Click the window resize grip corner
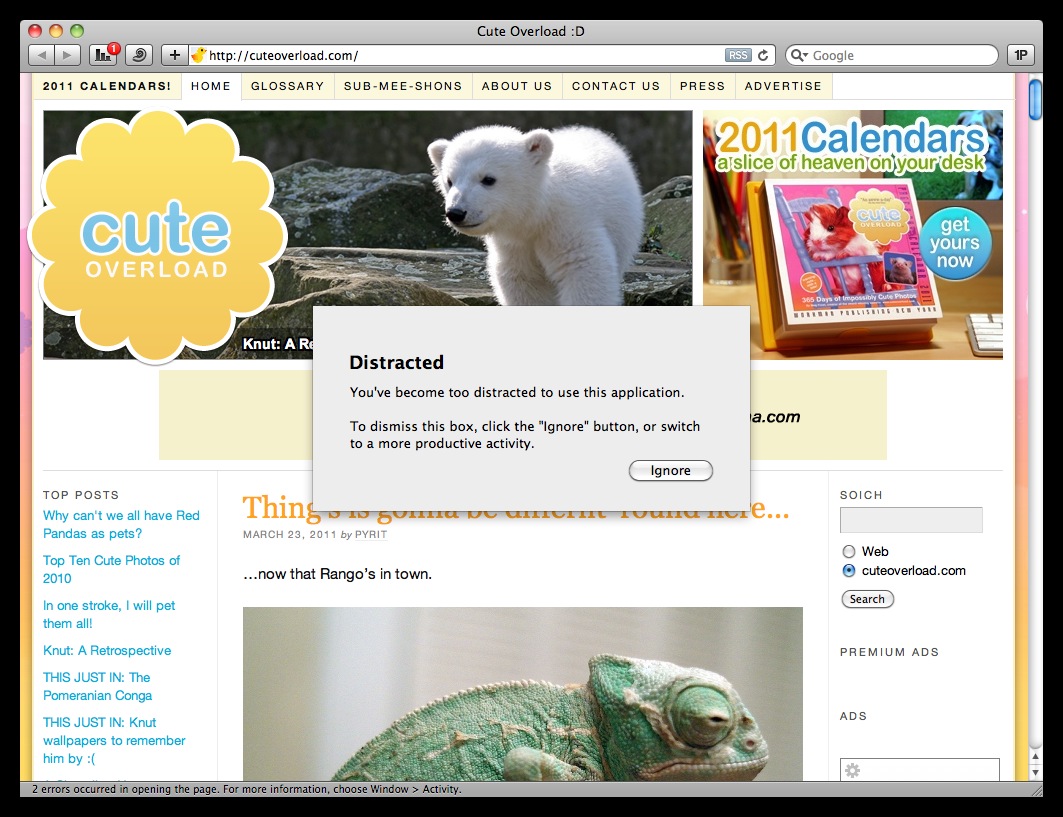Image resolution: width=1063 pixels, height=817 pixels. point(1037,790)
